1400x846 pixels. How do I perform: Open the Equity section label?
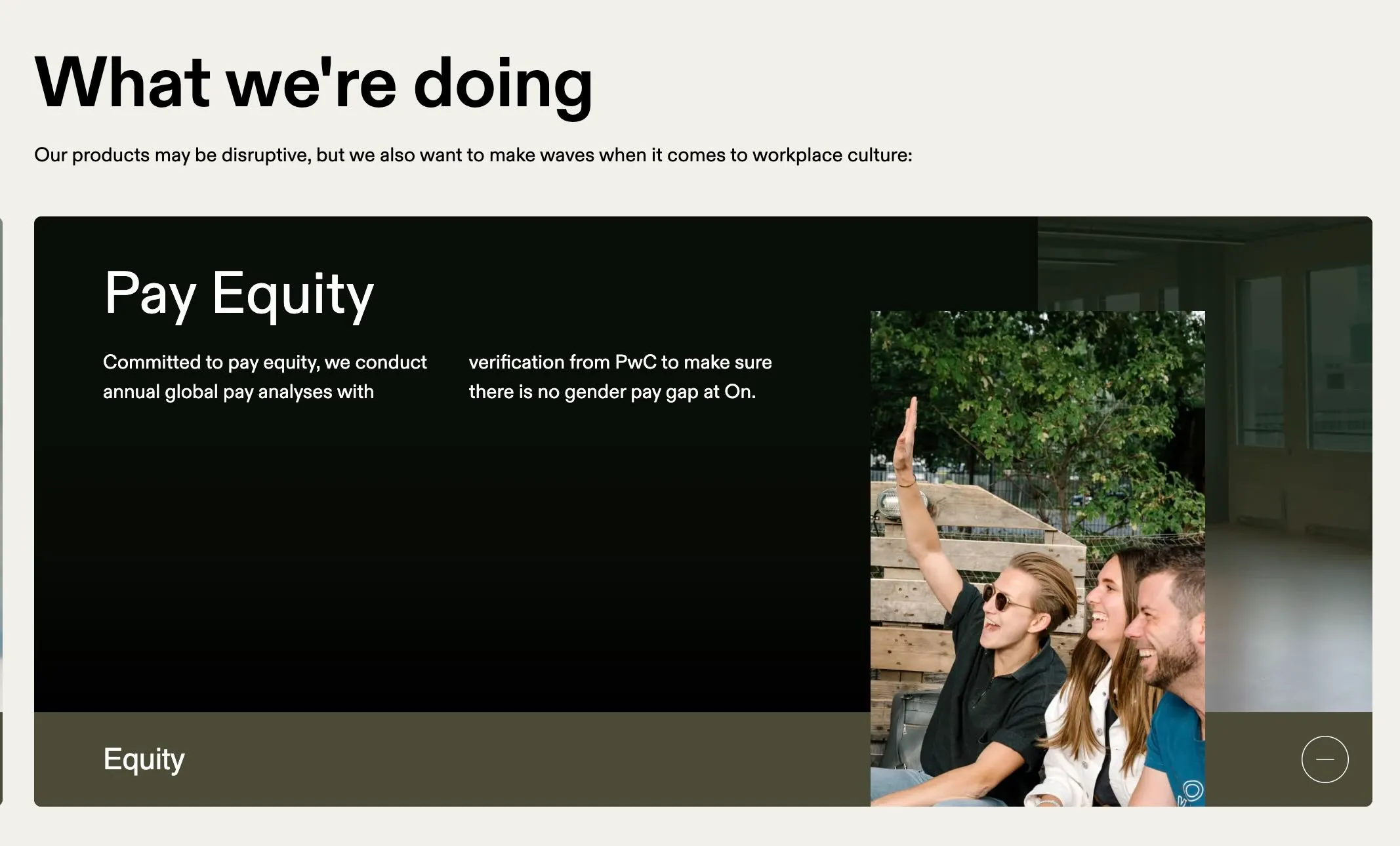tap(144, 759)
